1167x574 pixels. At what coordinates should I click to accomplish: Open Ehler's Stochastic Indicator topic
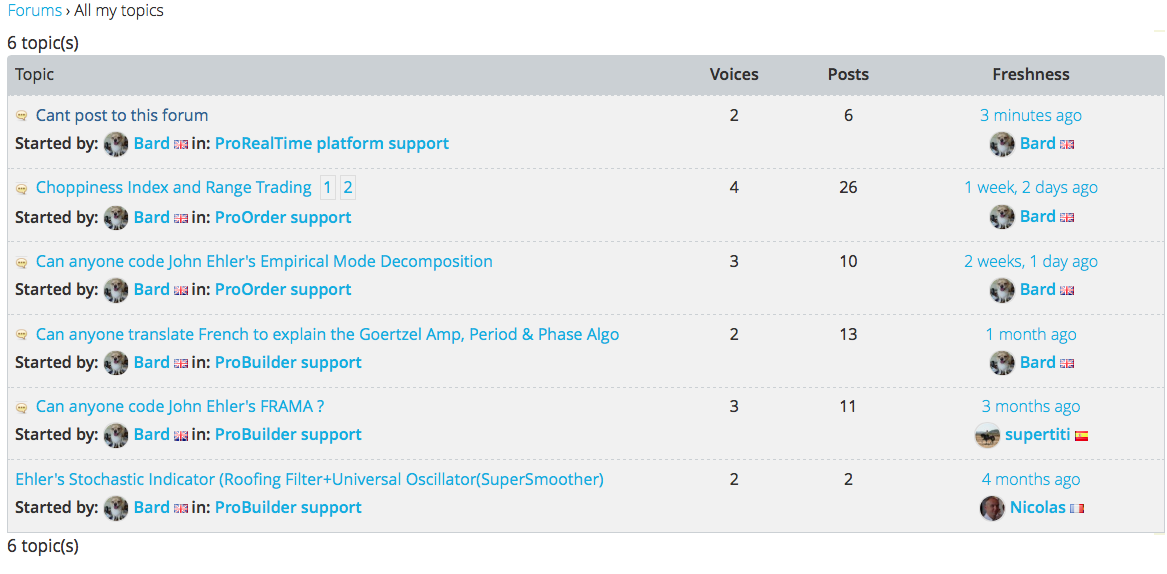click(309, 479)
